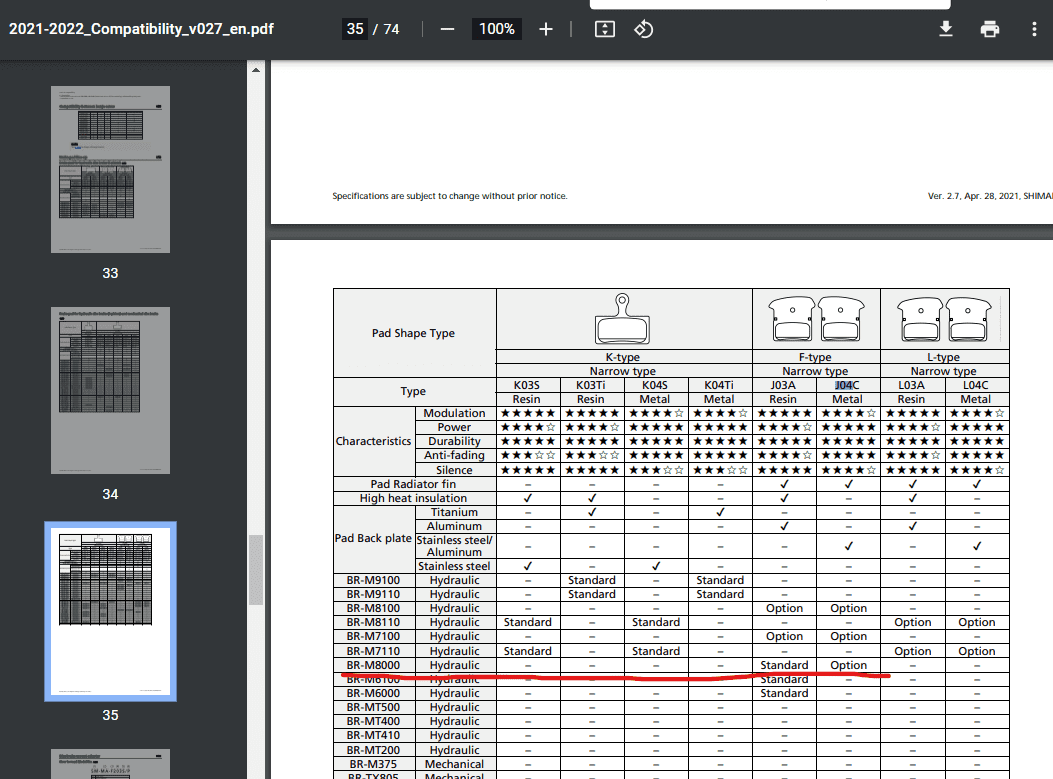Click the K03S column header
The width and height of the screenshot is (1053, 779).
click(x=527, y=385)
